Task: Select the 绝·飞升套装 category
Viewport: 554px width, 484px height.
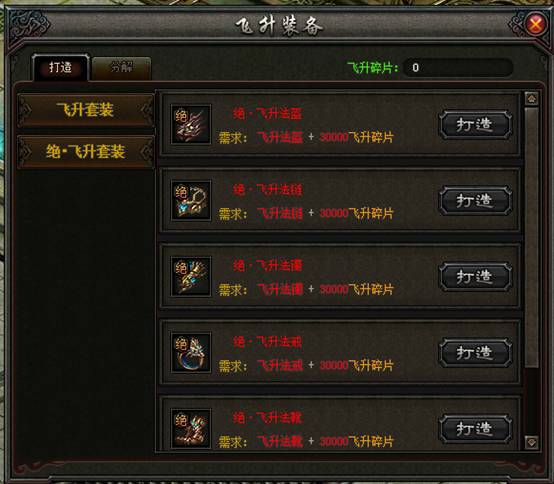Action: [x=86, y=152]
